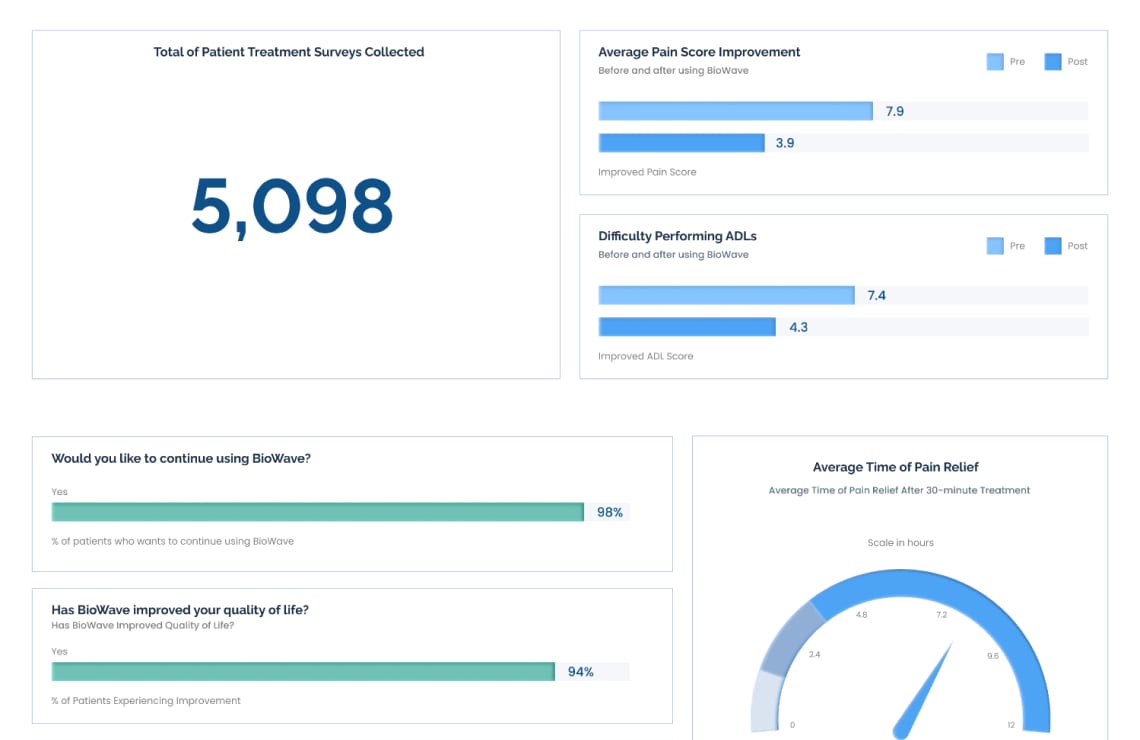Click the 94% value label
The height and width of the screenshot is (740, 1140).
click(x=580, y=672)
